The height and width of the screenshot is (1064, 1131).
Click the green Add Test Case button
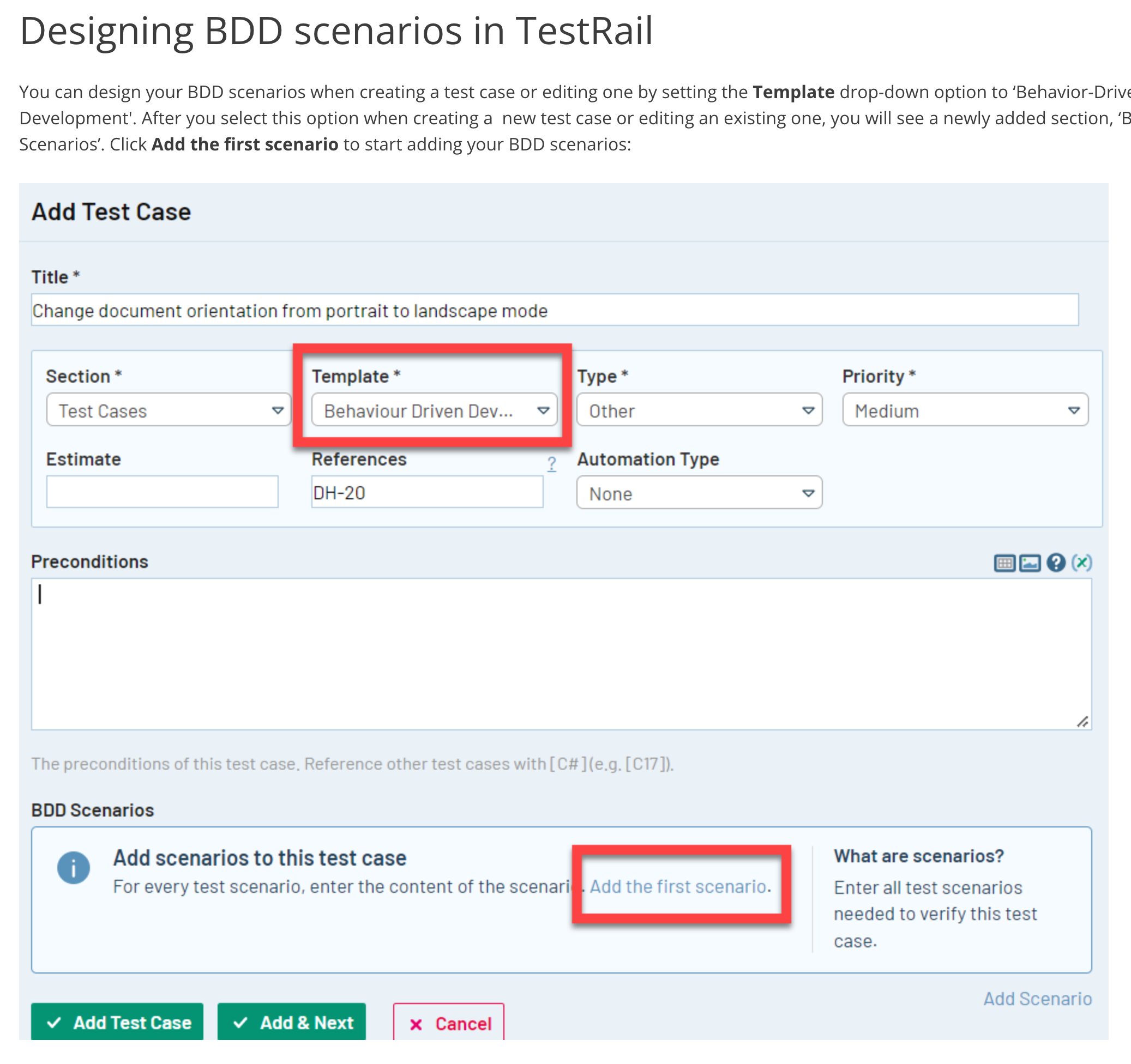pyautogui.click(x=117, y=1023)
